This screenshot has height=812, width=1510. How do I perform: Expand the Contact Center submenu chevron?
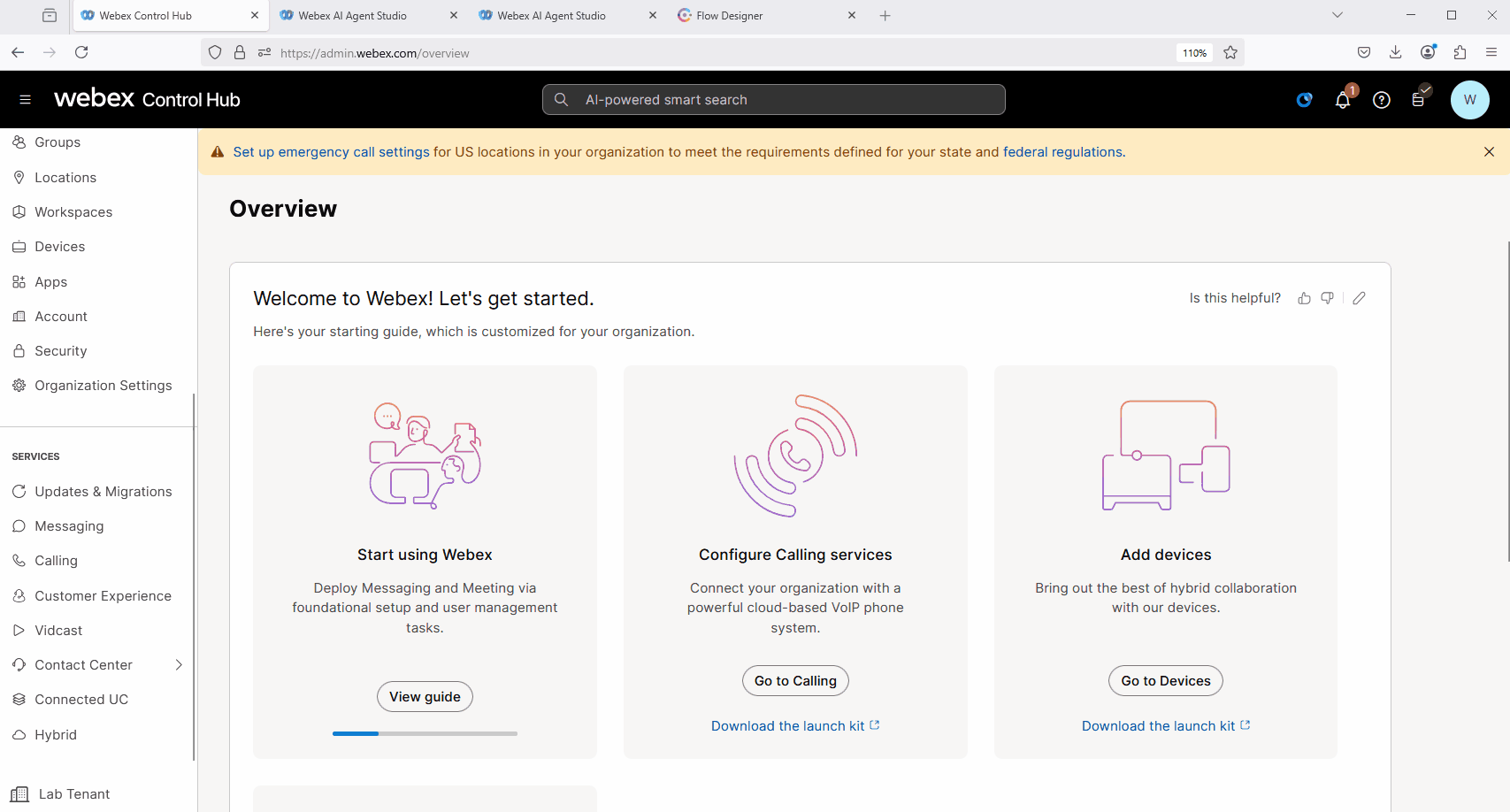[179, 665]
